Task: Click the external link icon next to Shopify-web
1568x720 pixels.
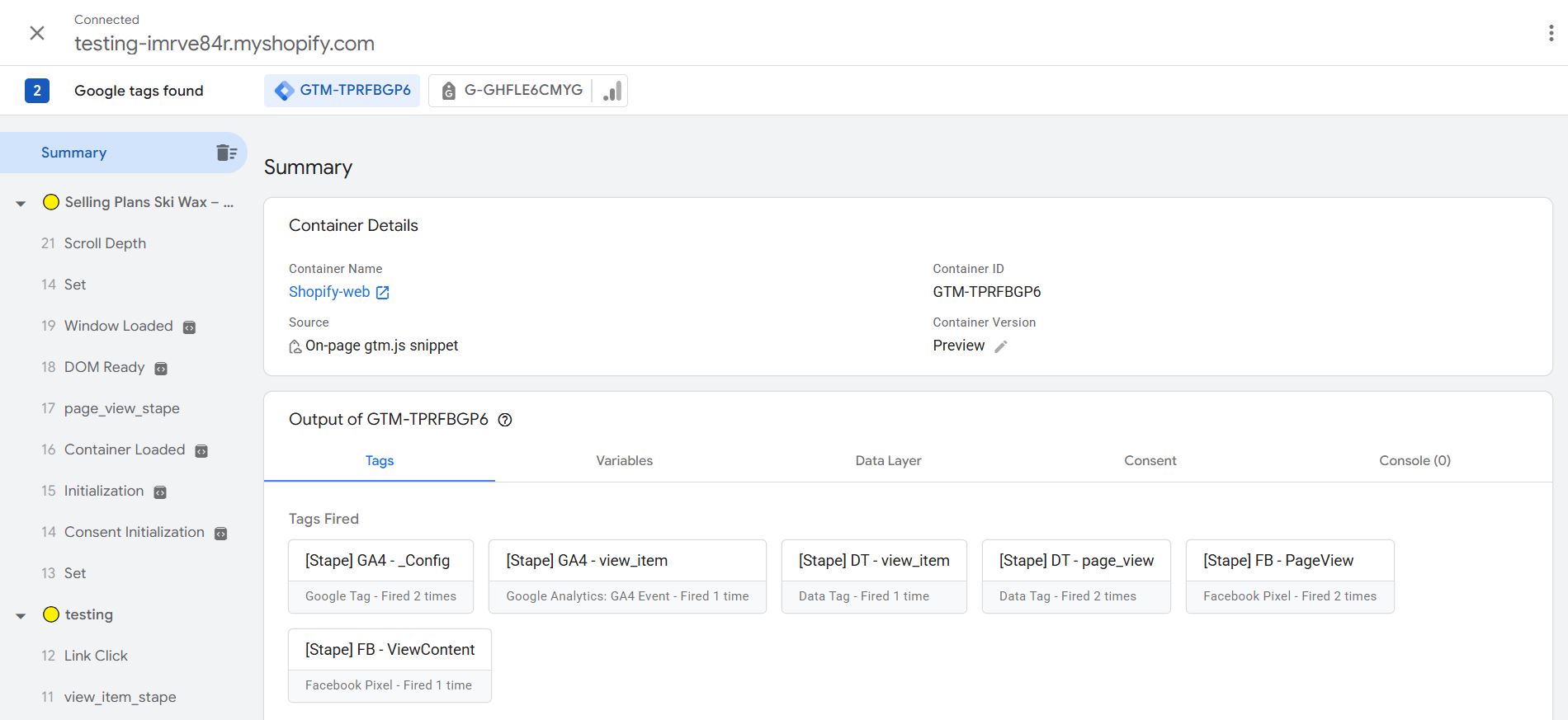Action: (x=382, y=293)
